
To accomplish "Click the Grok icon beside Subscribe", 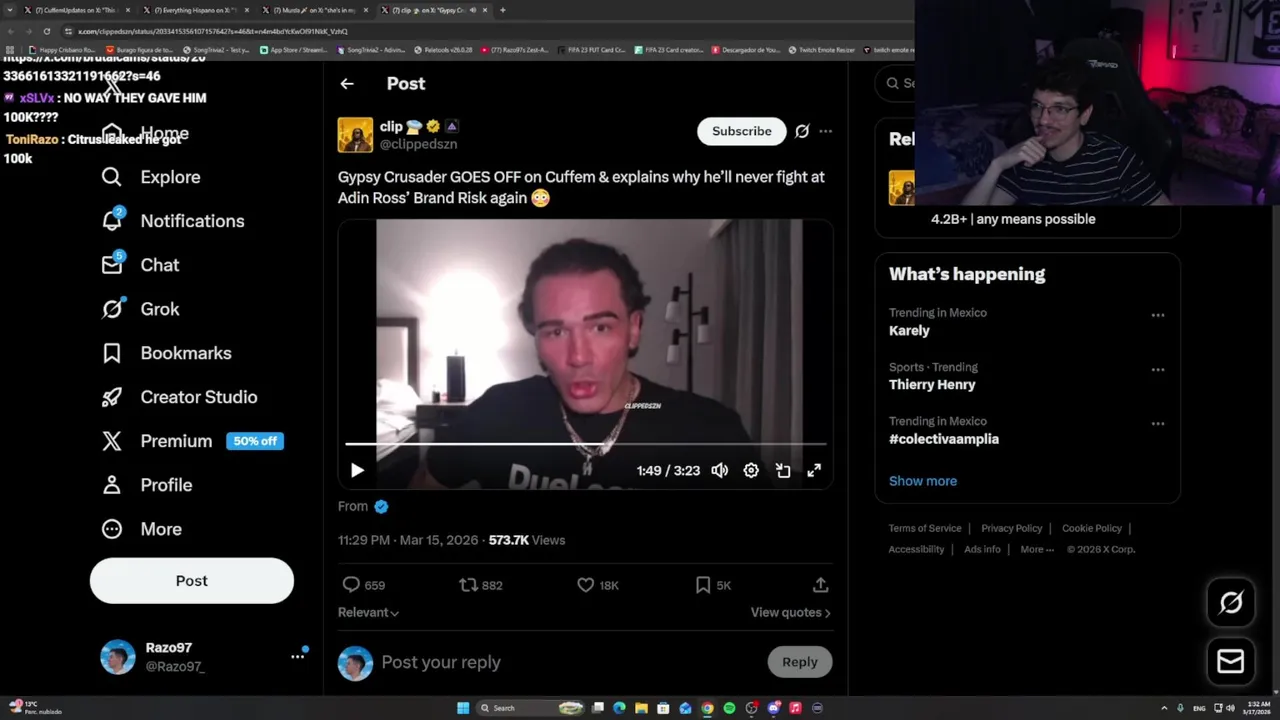I will 802,131.
